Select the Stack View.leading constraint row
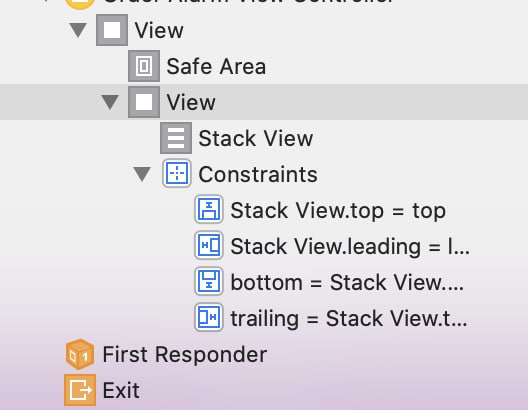The width and height of the screenshot is (528, 410). click(264, 246)
